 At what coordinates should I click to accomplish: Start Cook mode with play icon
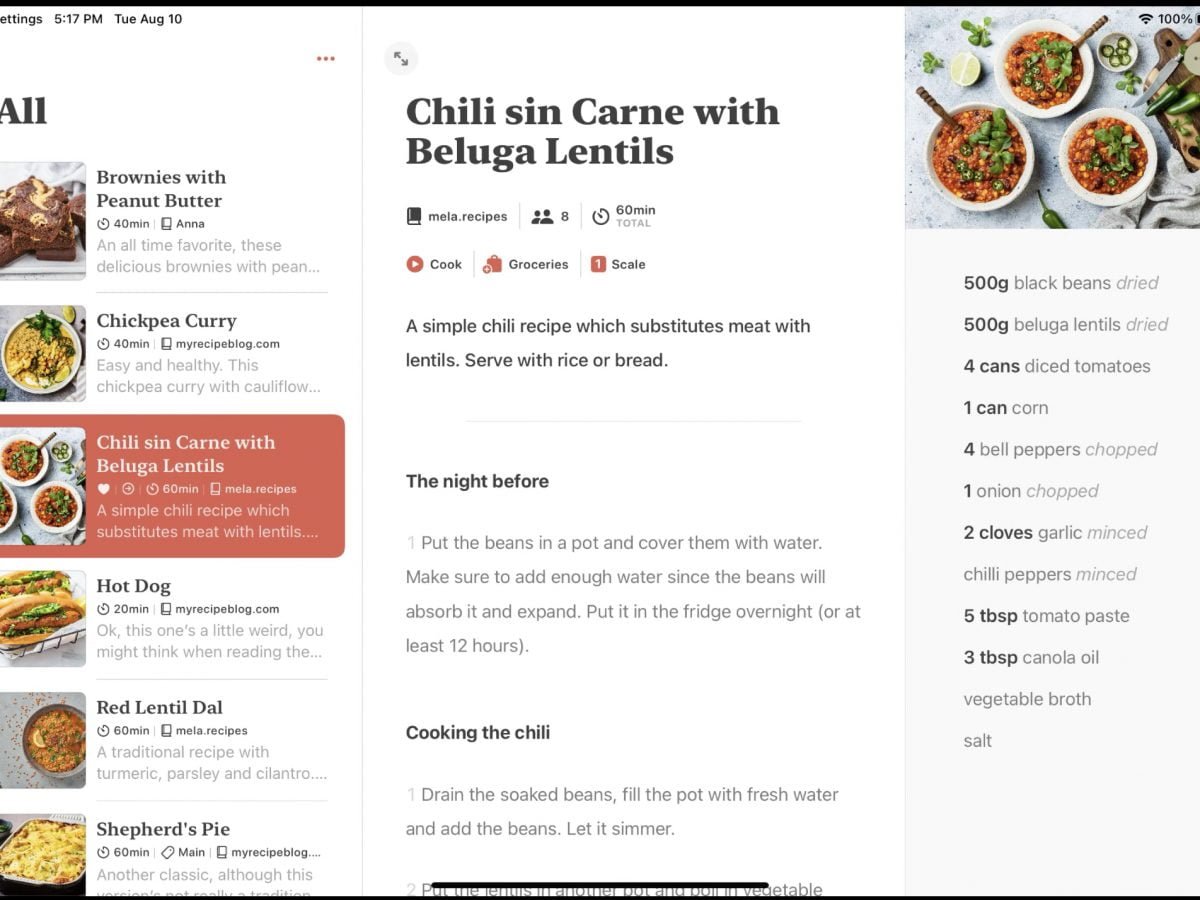pyautogui.click(x=415, y=264)
